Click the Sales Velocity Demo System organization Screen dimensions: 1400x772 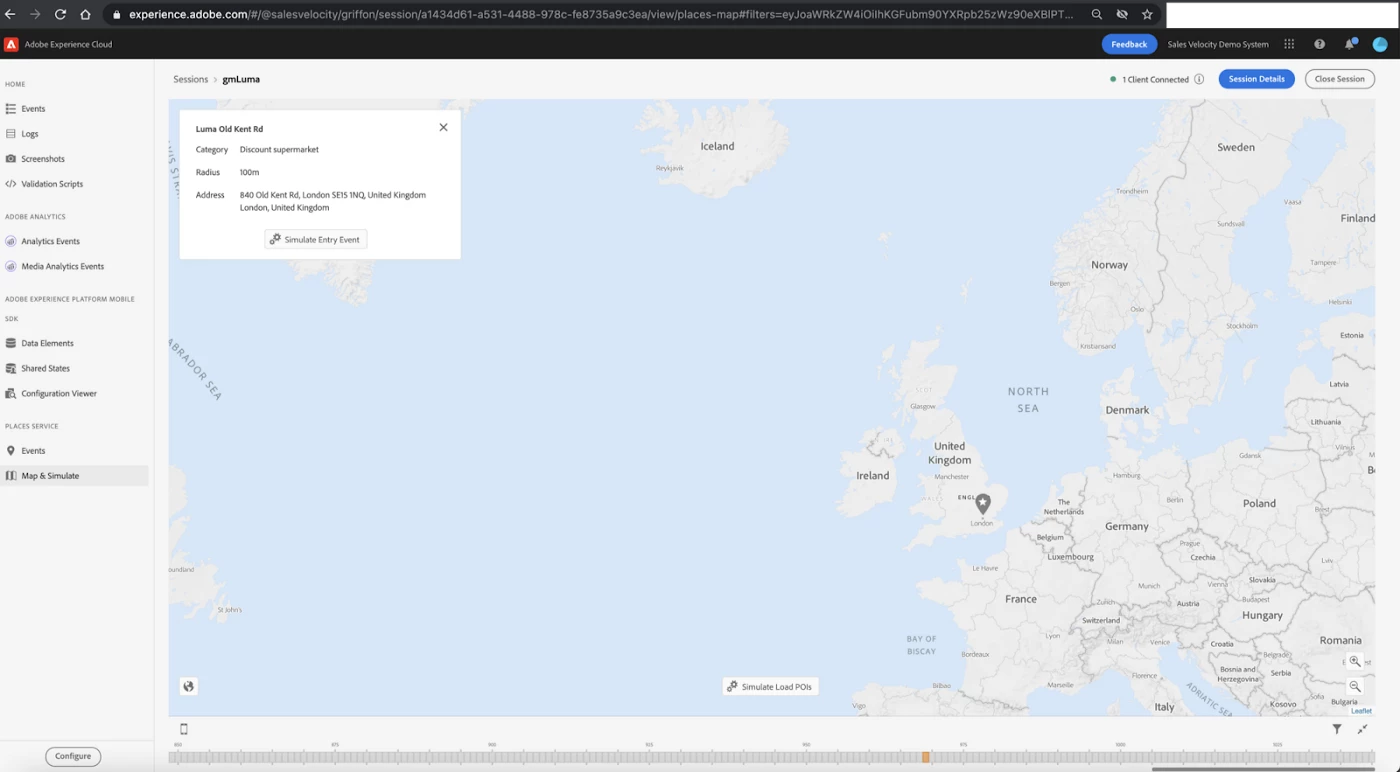point(1218,44)
